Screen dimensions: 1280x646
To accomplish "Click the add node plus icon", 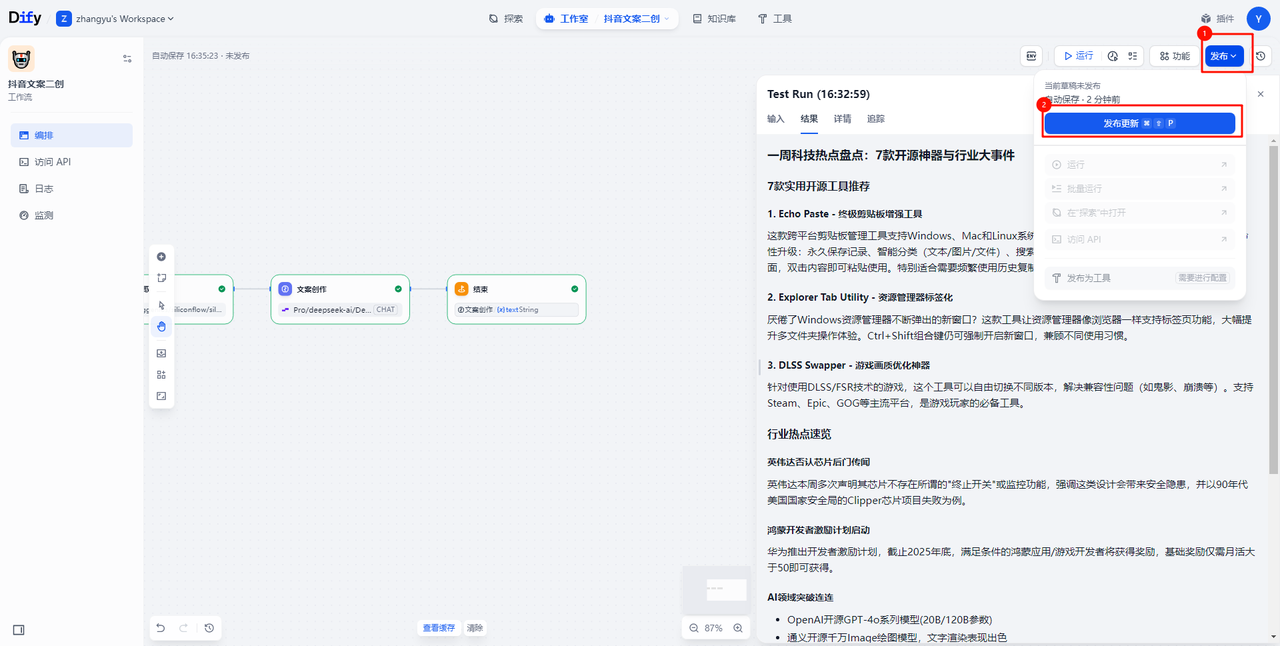I will click(161, 257).
